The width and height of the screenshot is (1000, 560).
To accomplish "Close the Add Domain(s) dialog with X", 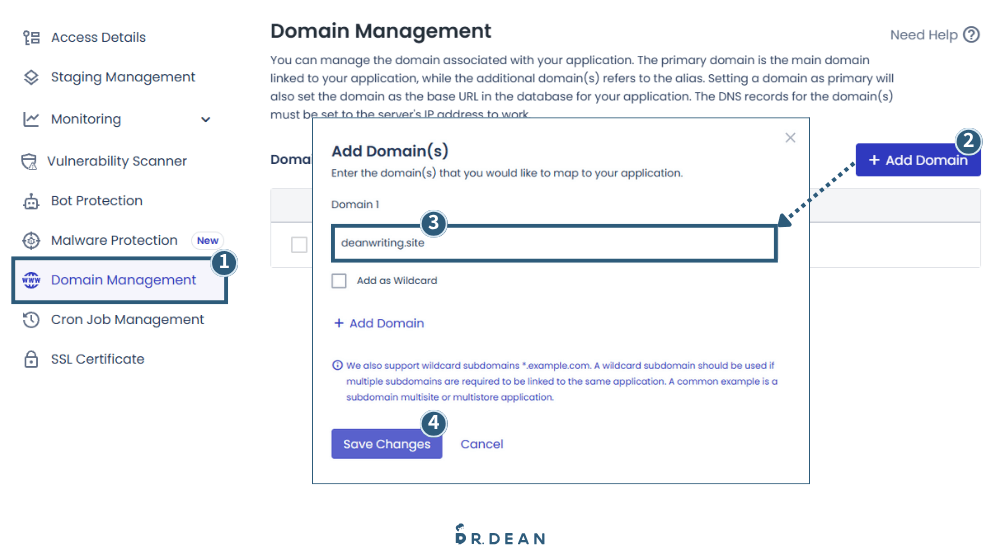I will 790,138.
